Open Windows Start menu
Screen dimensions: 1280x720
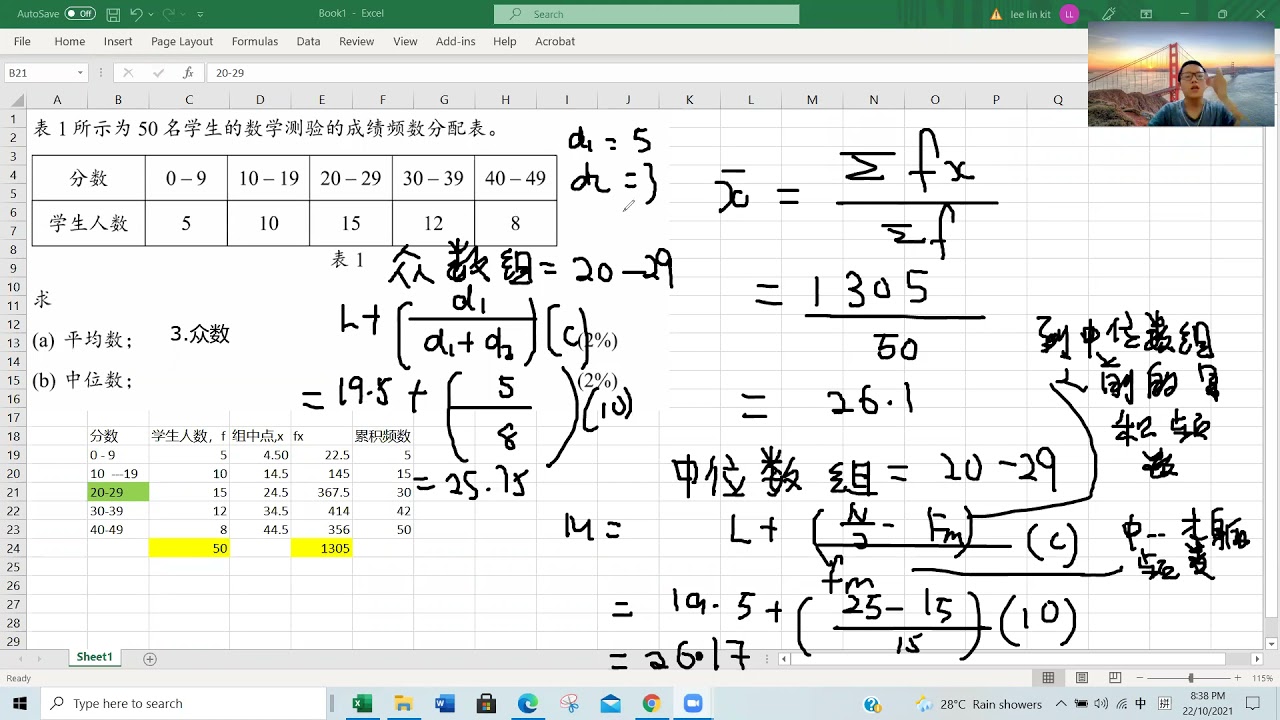tap(20, 704)
